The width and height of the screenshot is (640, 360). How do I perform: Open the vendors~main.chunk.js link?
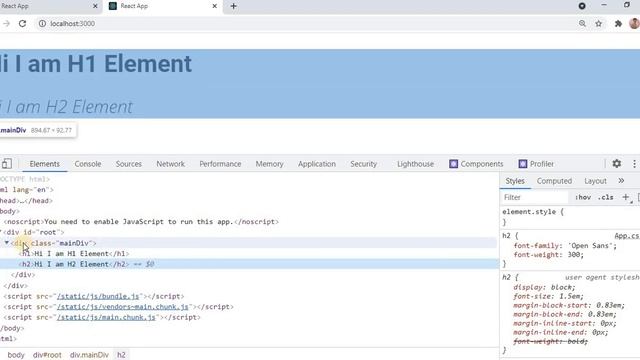pyautogui.click(x=122, y=307)
